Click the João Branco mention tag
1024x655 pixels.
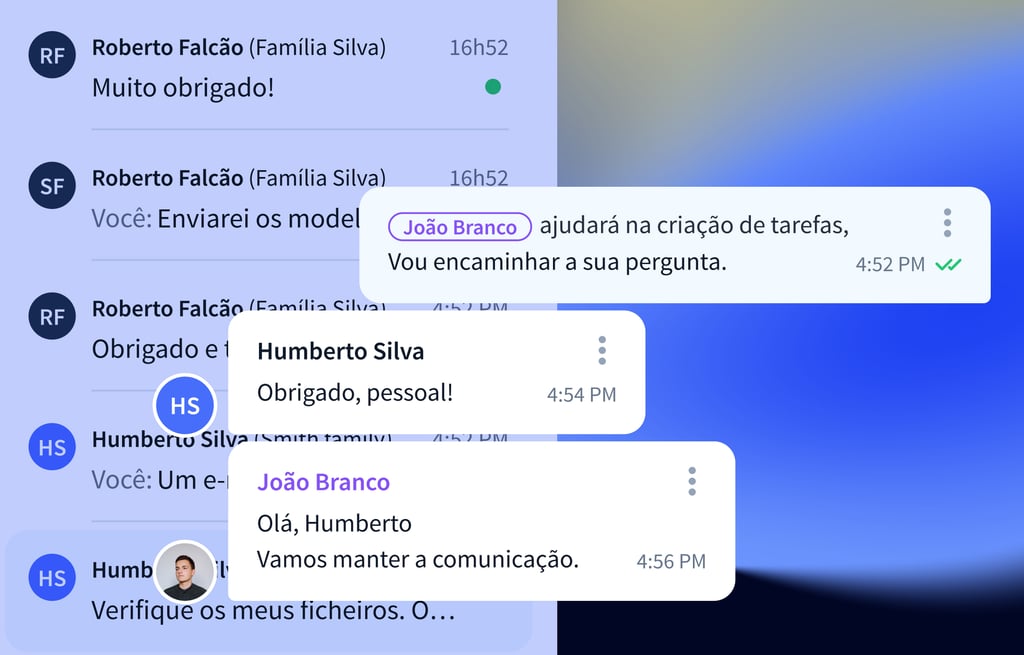coord(460,227)
